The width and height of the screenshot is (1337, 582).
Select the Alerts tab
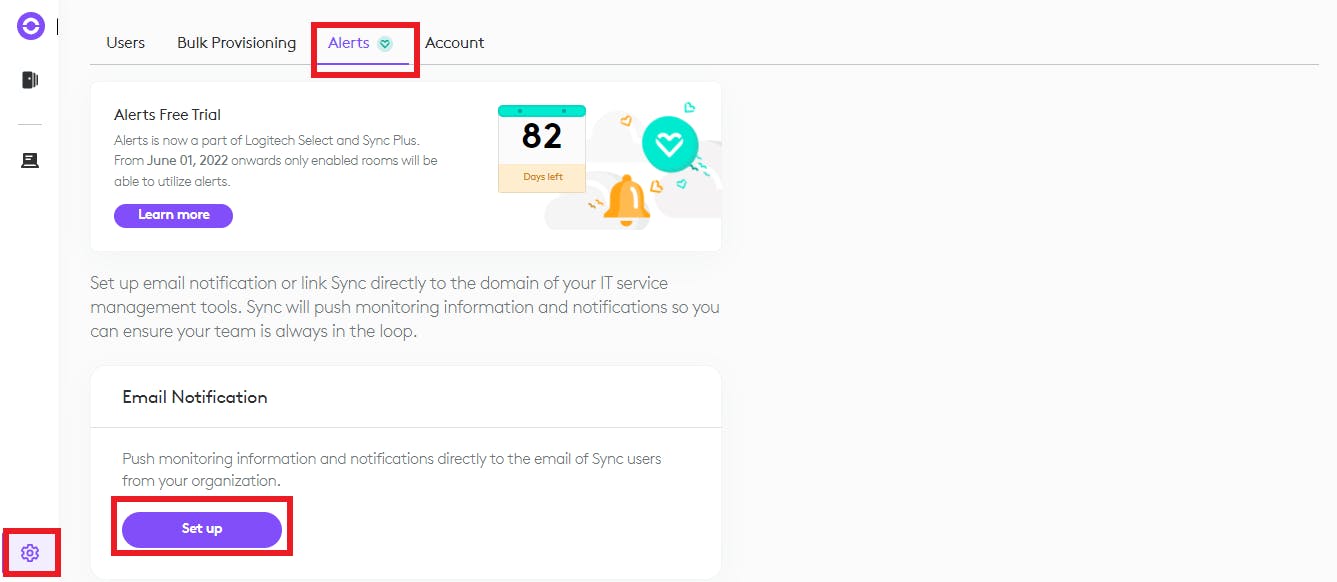coord(349,43)
